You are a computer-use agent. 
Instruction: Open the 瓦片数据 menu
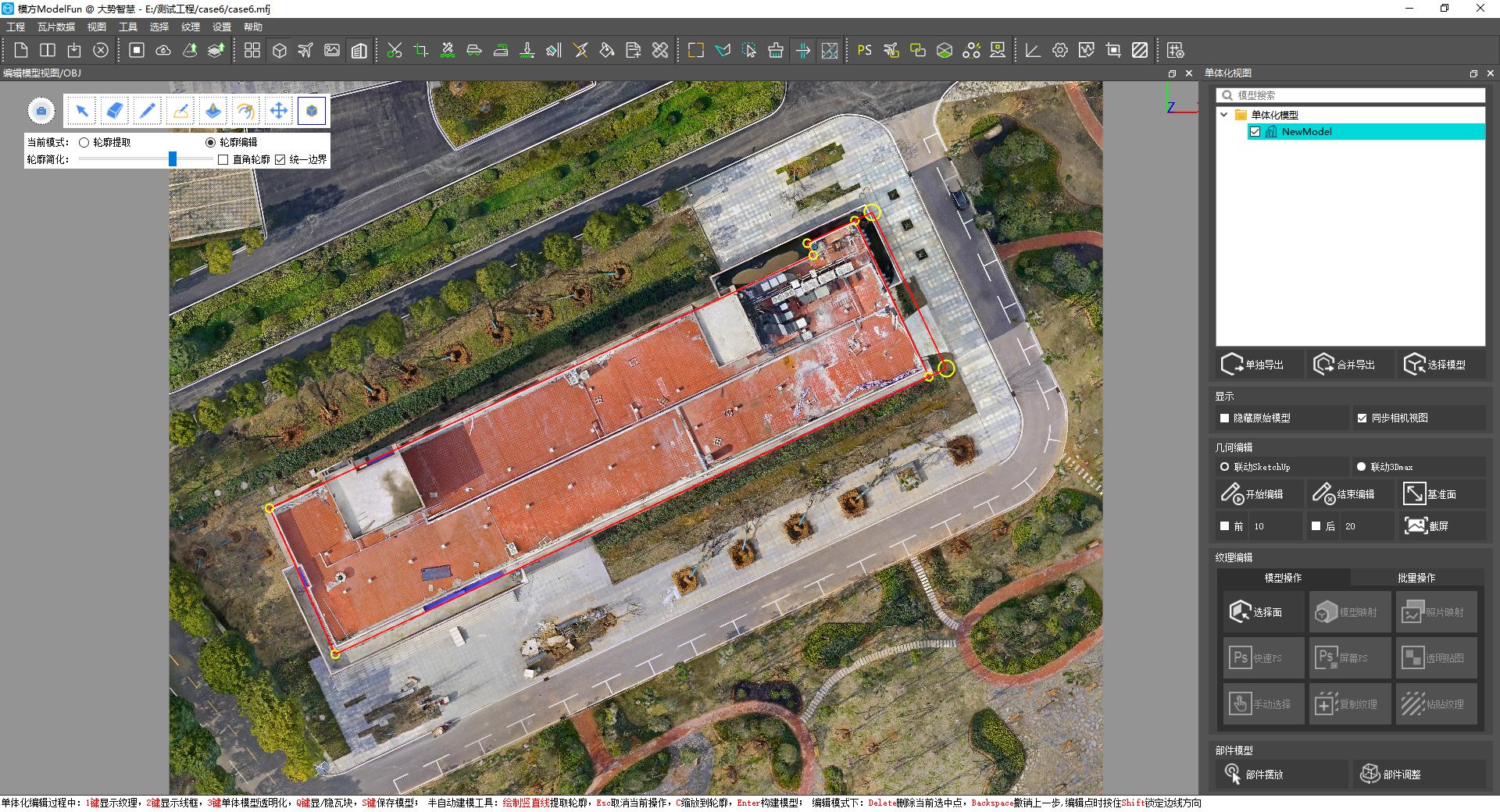(x=56, y=27)
